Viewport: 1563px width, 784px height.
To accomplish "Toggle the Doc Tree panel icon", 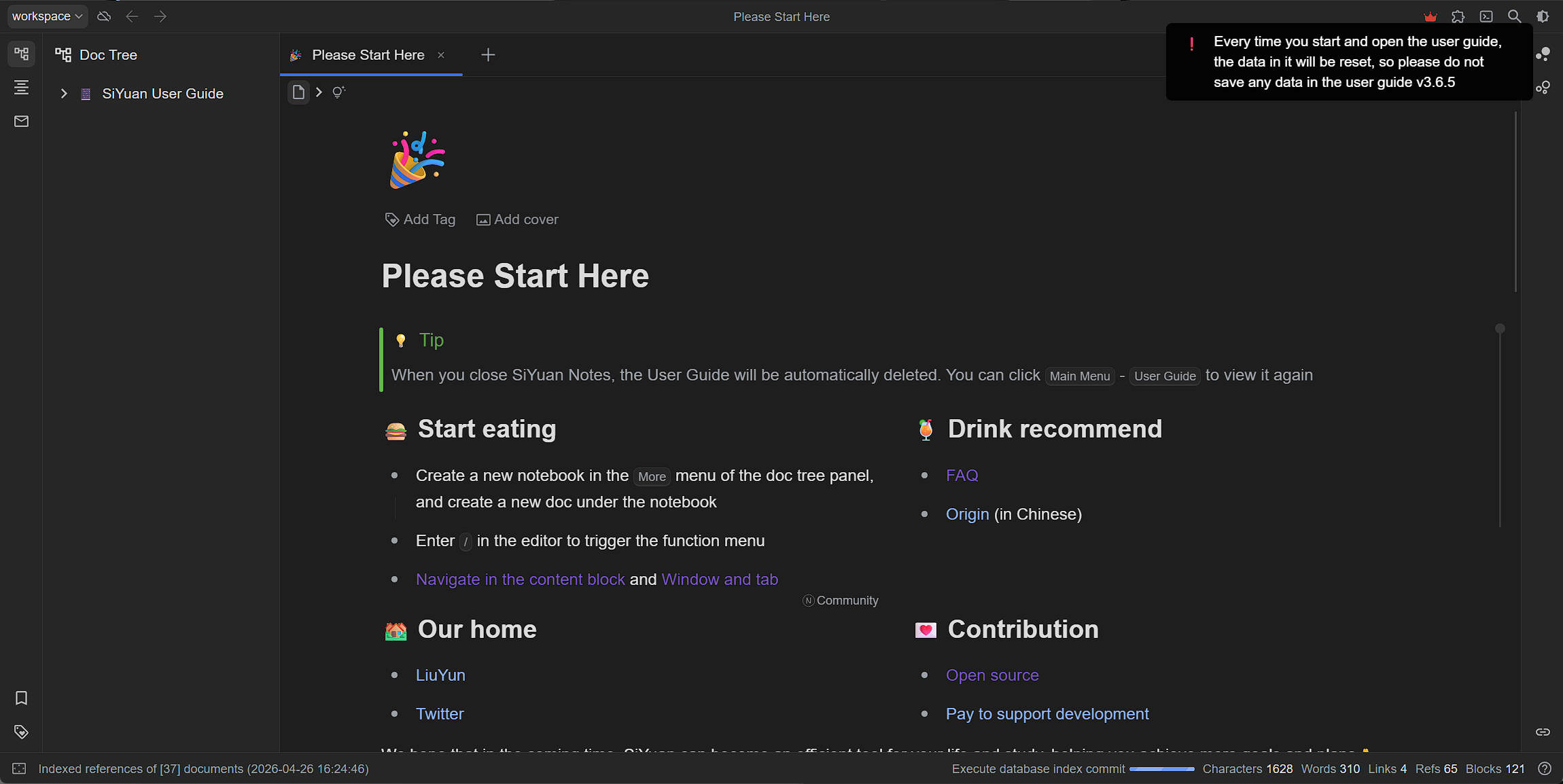I will click(21, 54).
